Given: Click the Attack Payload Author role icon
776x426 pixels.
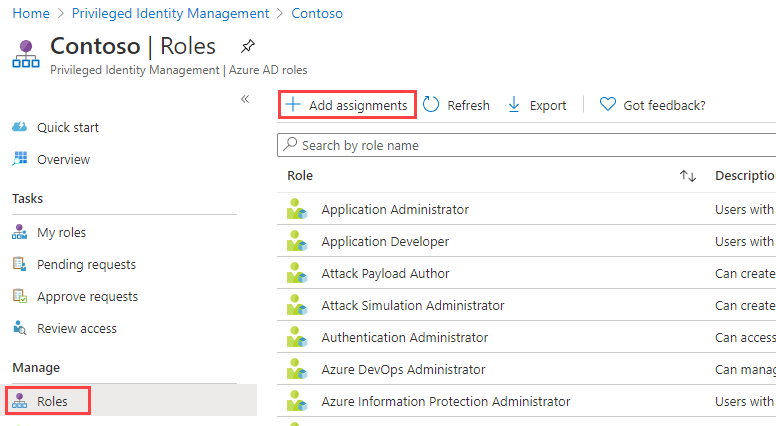Looking at the screenshot, I should (x=297, y=273).
